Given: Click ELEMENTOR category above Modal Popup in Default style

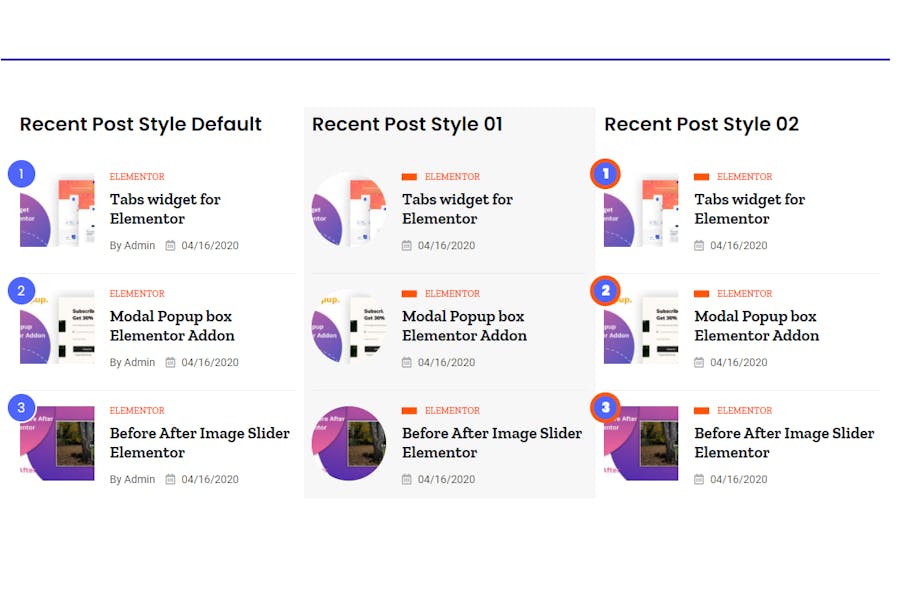Looking at the screenshot, I should [x=137, y=293].
